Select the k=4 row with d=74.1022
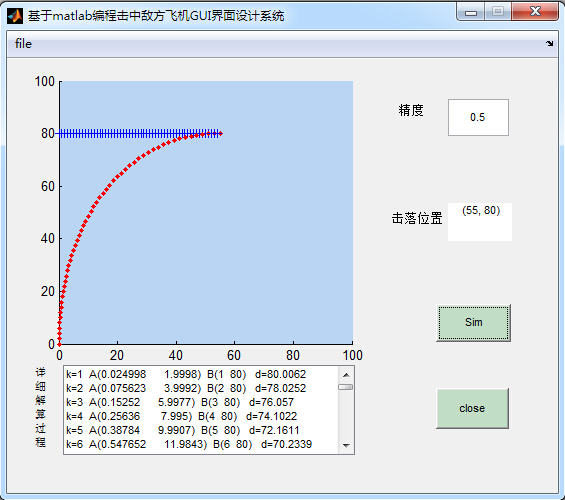This screenshot has width=565, height=500. [201, 416]
